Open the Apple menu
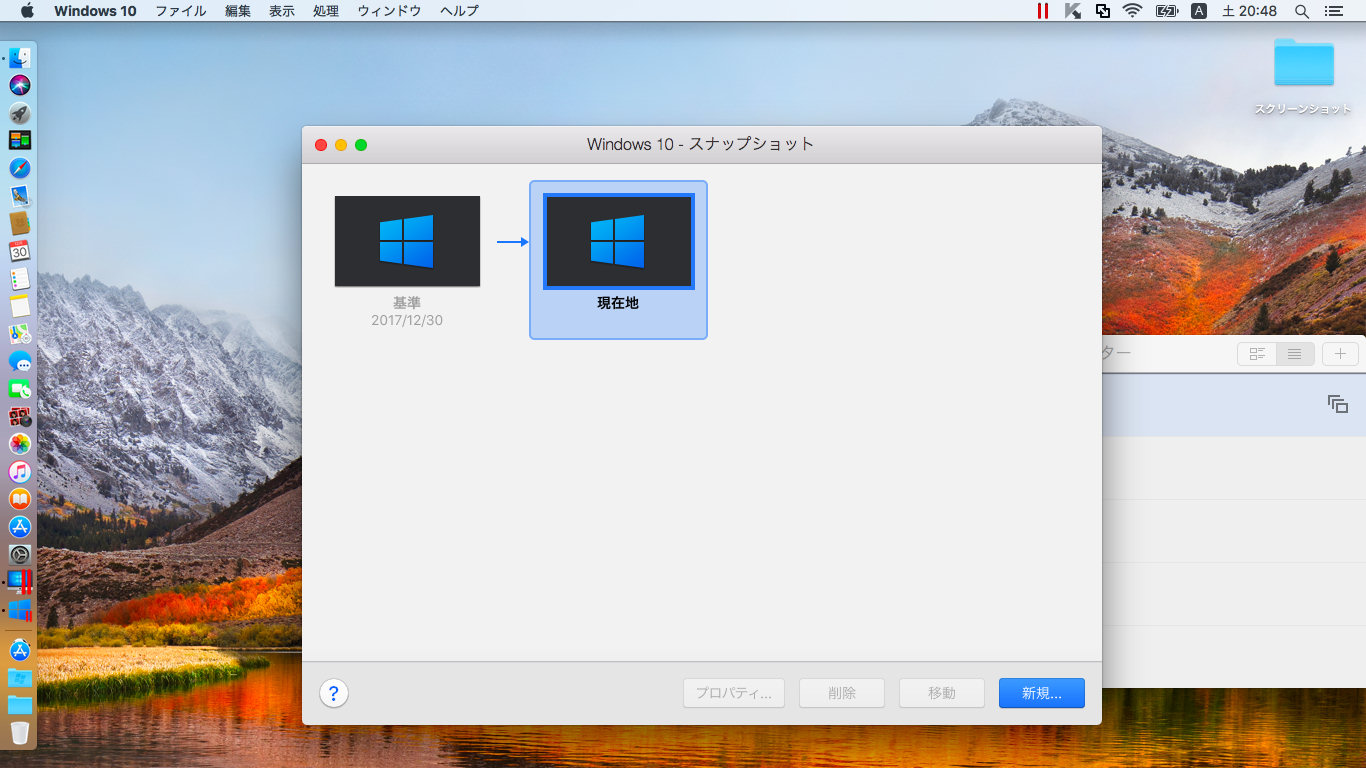1366x768 pixels. [x=27, y=11]
